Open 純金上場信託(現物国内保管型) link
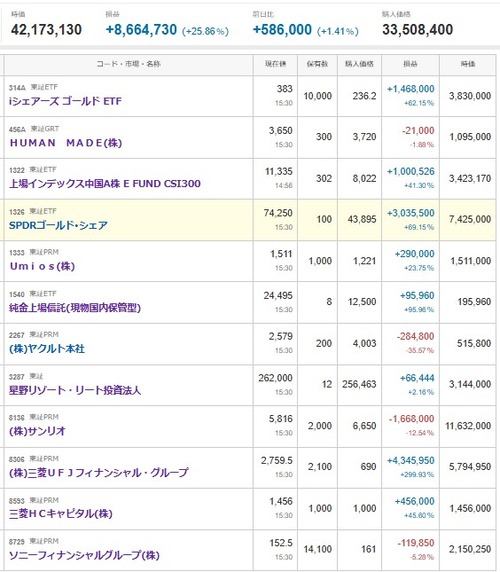This screenshot has width=500, height=572. coord(75,308)
